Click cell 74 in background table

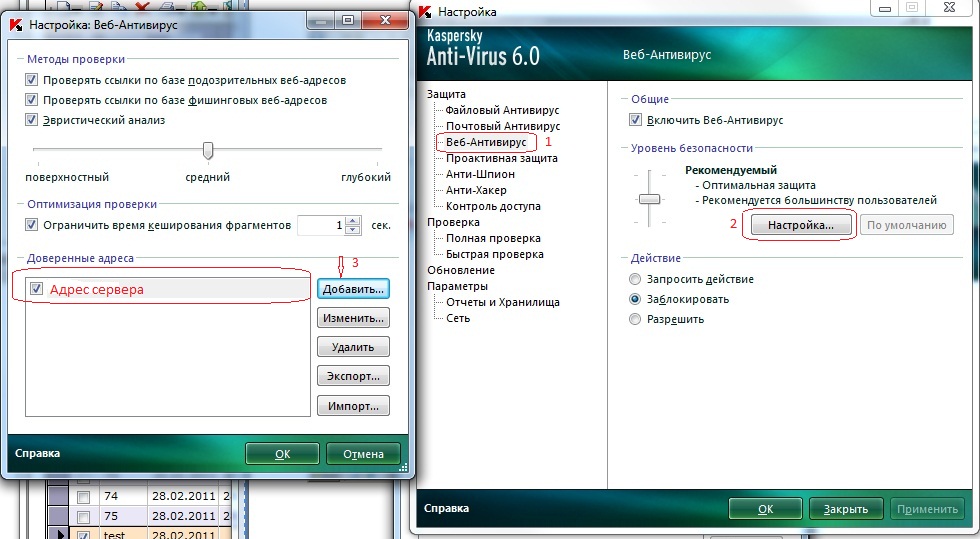(122, 496)
